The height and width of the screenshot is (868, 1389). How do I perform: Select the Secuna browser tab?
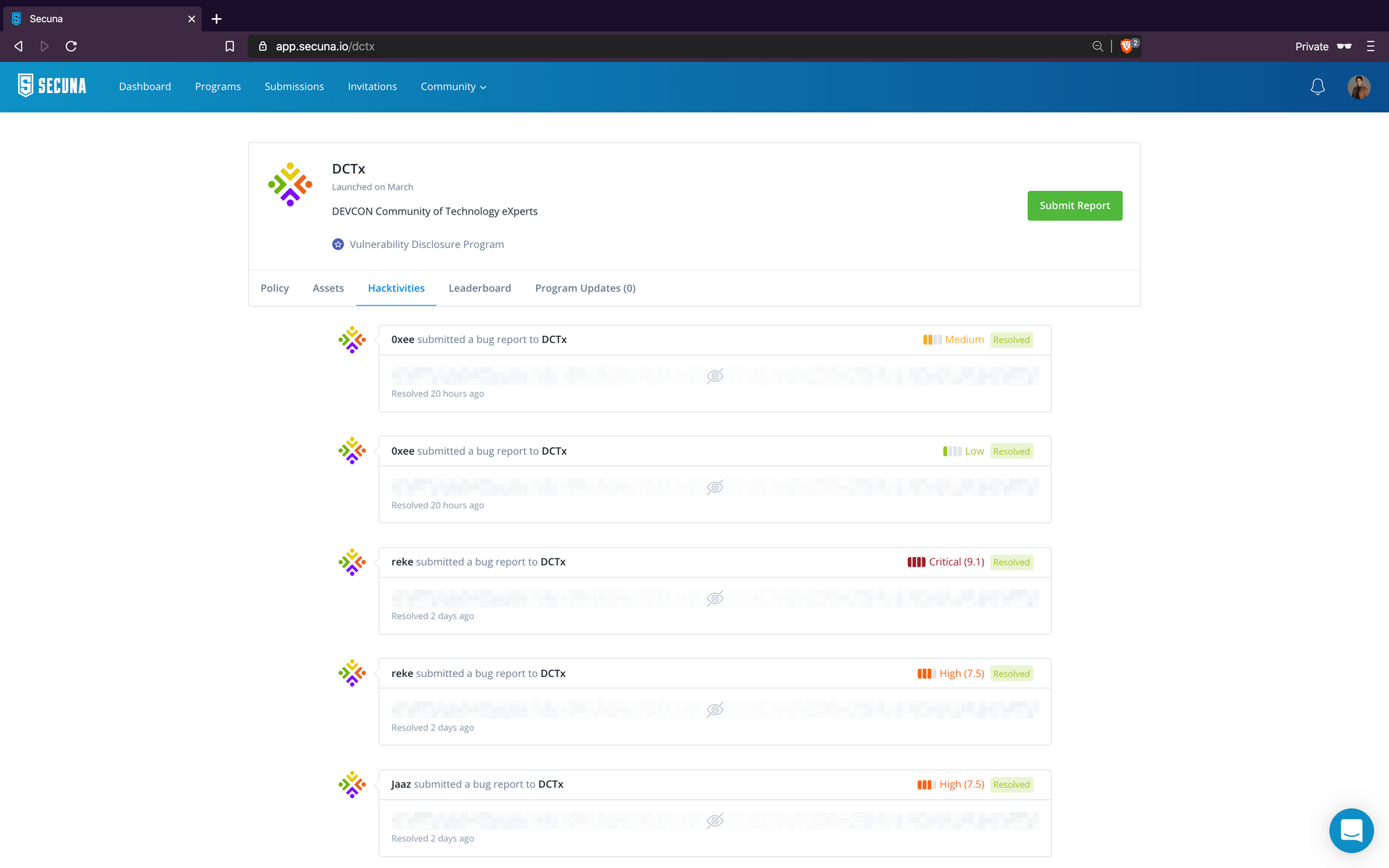102,19
